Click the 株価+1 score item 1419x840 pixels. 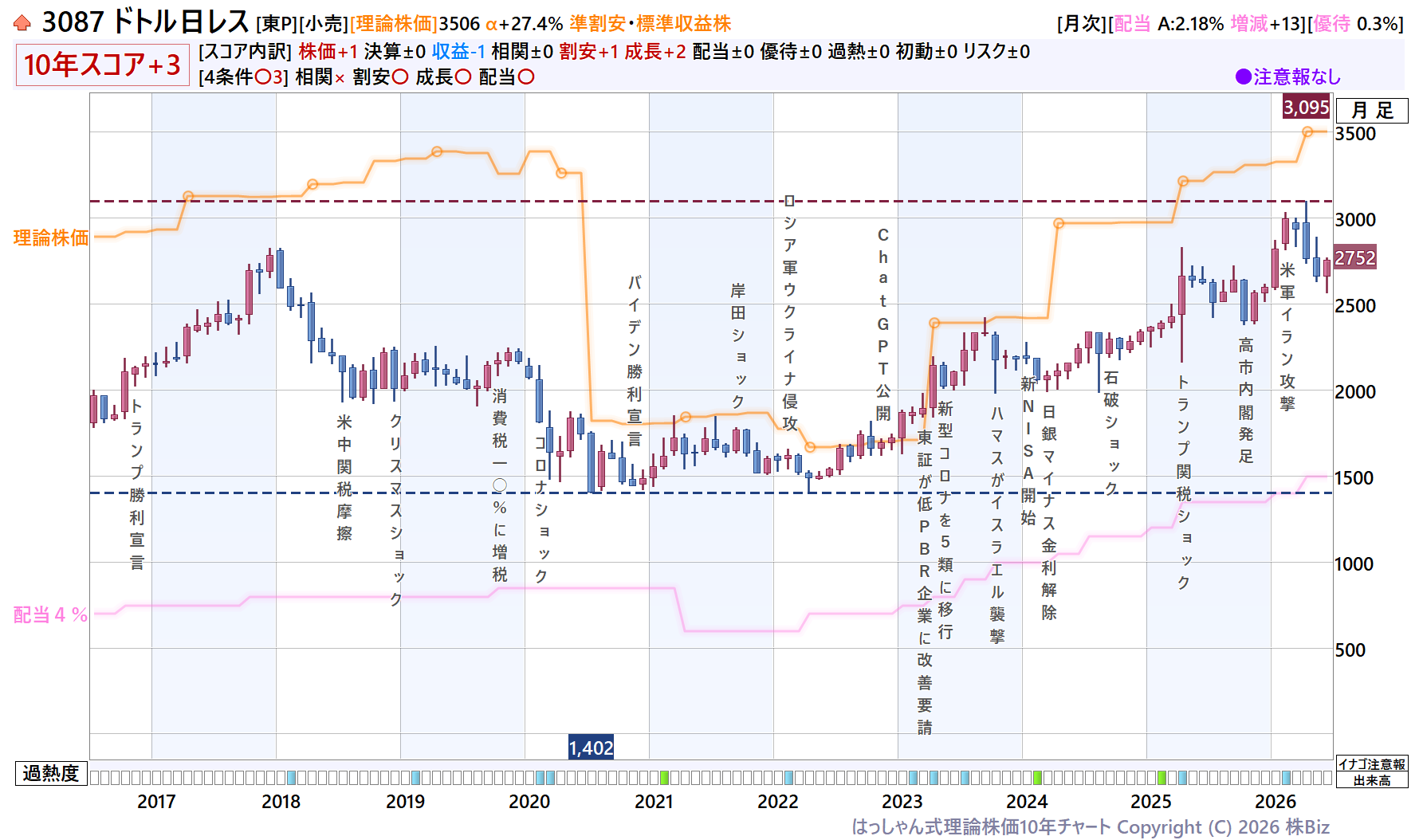(328, 52)
